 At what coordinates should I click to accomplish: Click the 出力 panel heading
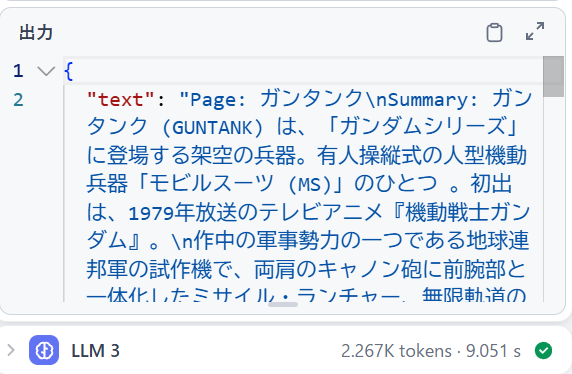point(36,32)
